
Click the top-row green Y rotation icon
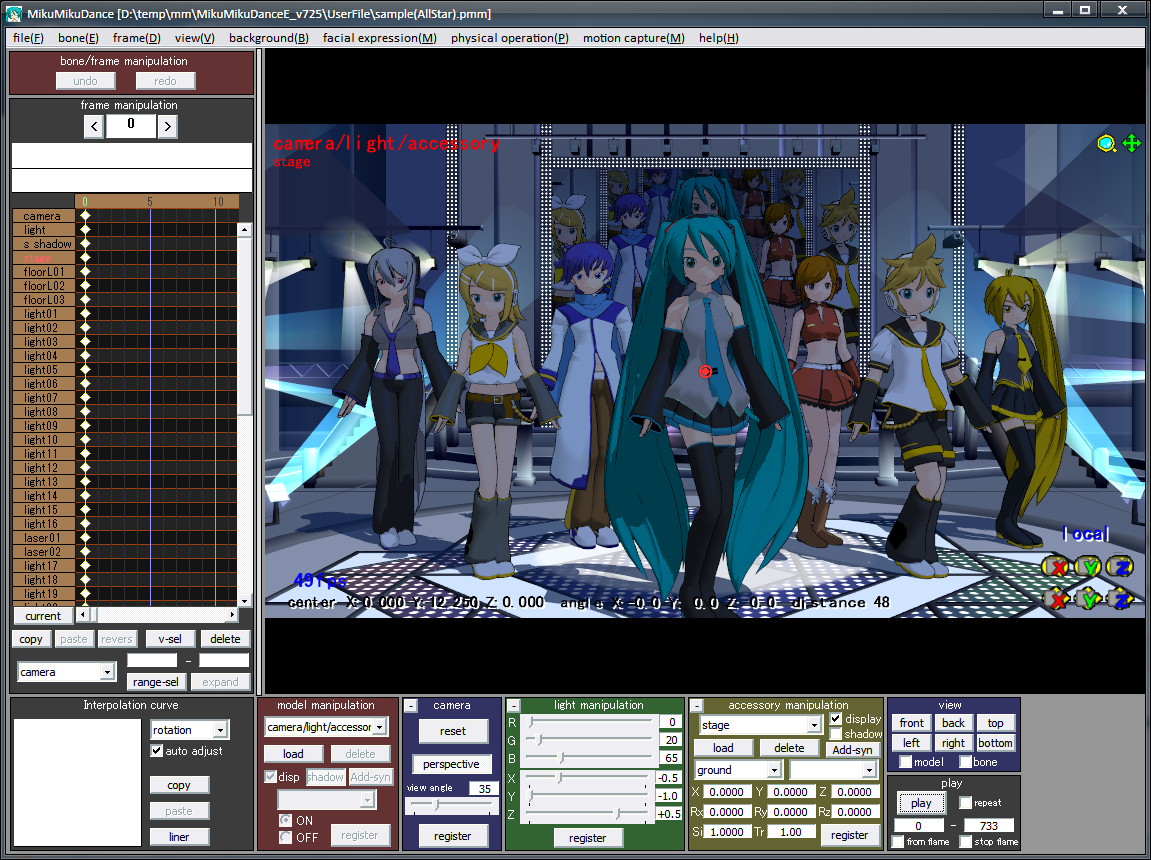(x=1089, y=566)
